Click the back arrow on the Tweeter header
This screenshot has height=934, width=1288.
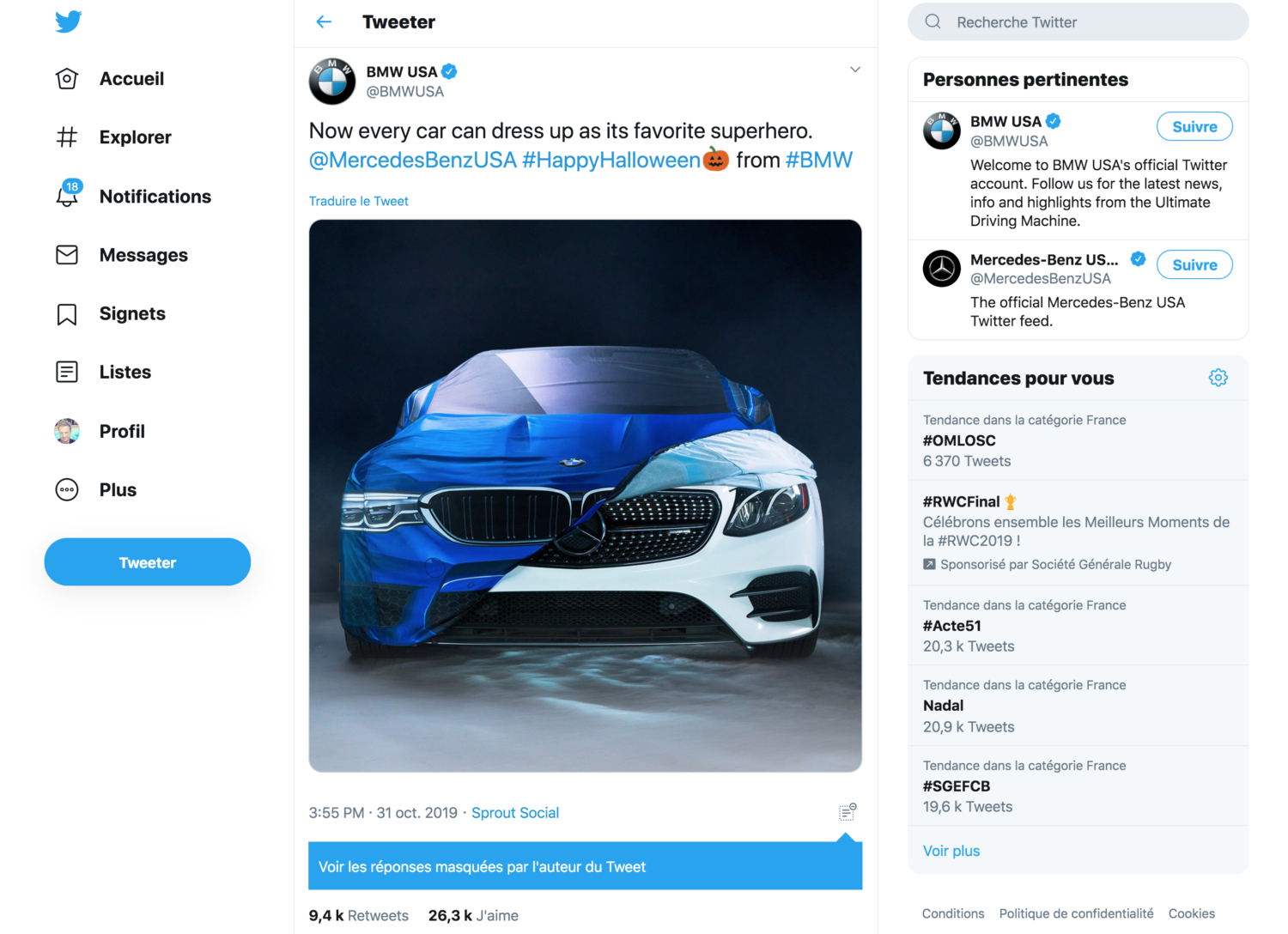pyautogui.click(x=324, y=21)
